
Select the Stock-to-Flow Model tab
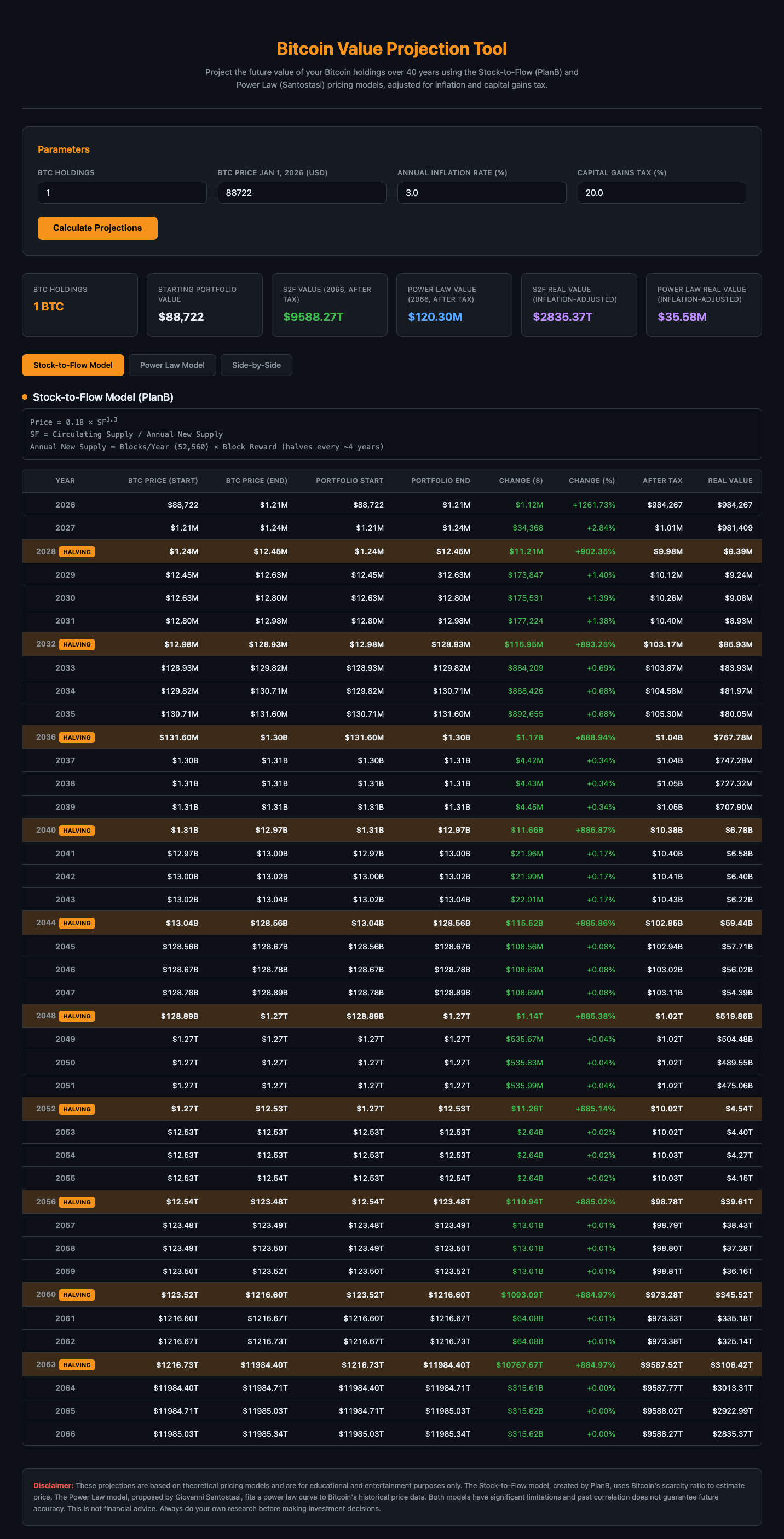coord(73,365)
